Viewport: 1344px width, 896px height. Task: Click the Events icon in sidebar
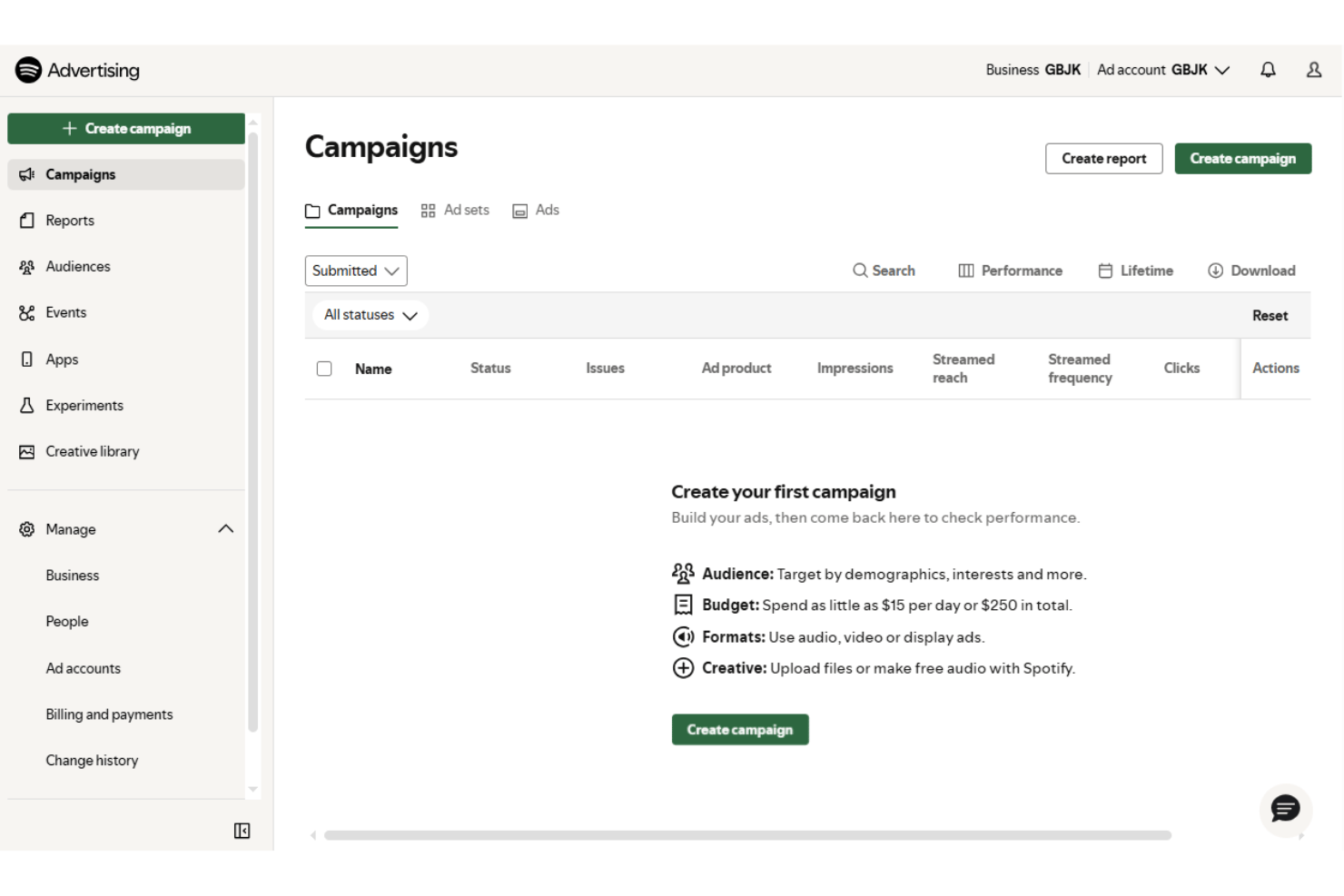[27, 313]
